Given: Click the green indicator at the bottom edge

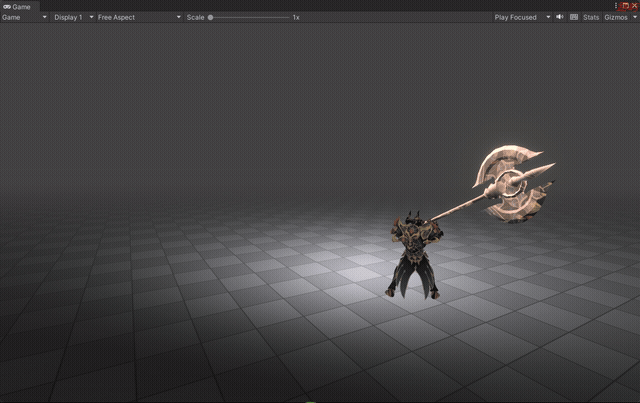Looking at the screenshot, I should click(x=310, y=401).
